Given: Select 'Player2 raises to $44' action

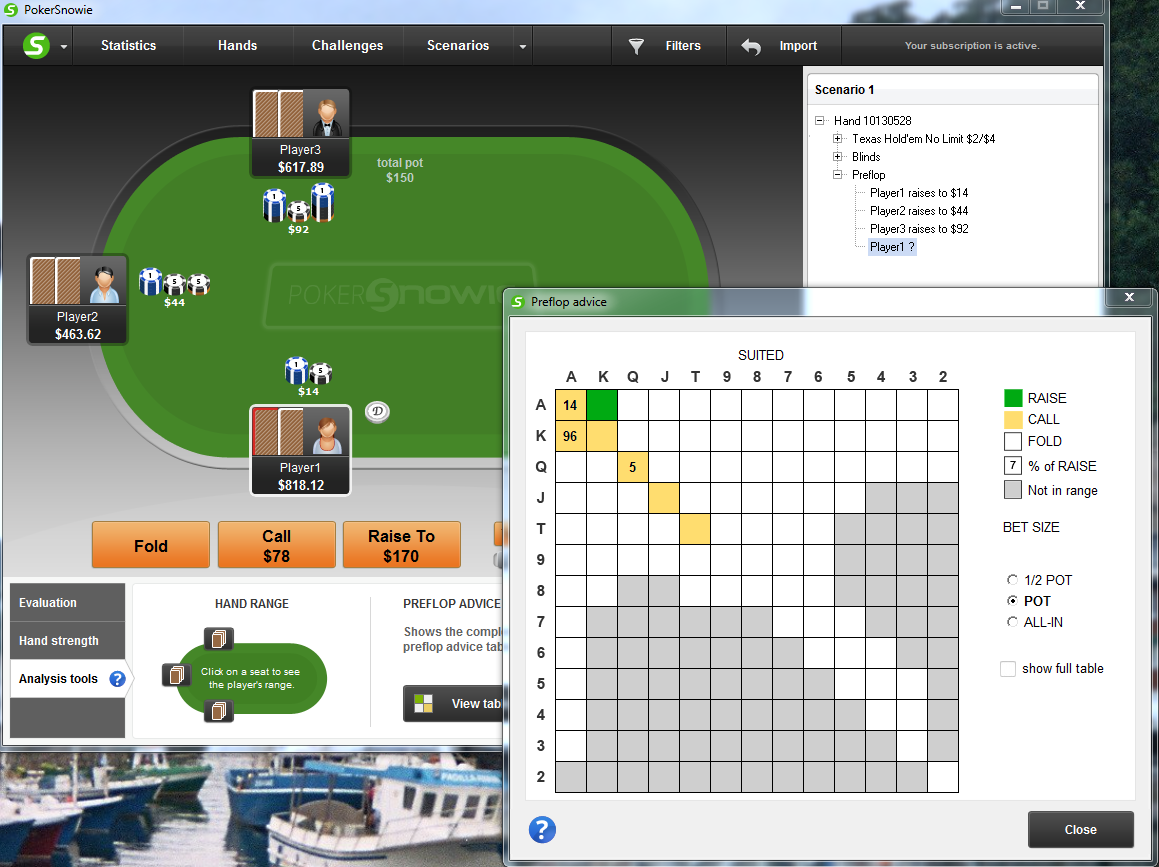Looking at the screenshot, I should click(919, 211).
